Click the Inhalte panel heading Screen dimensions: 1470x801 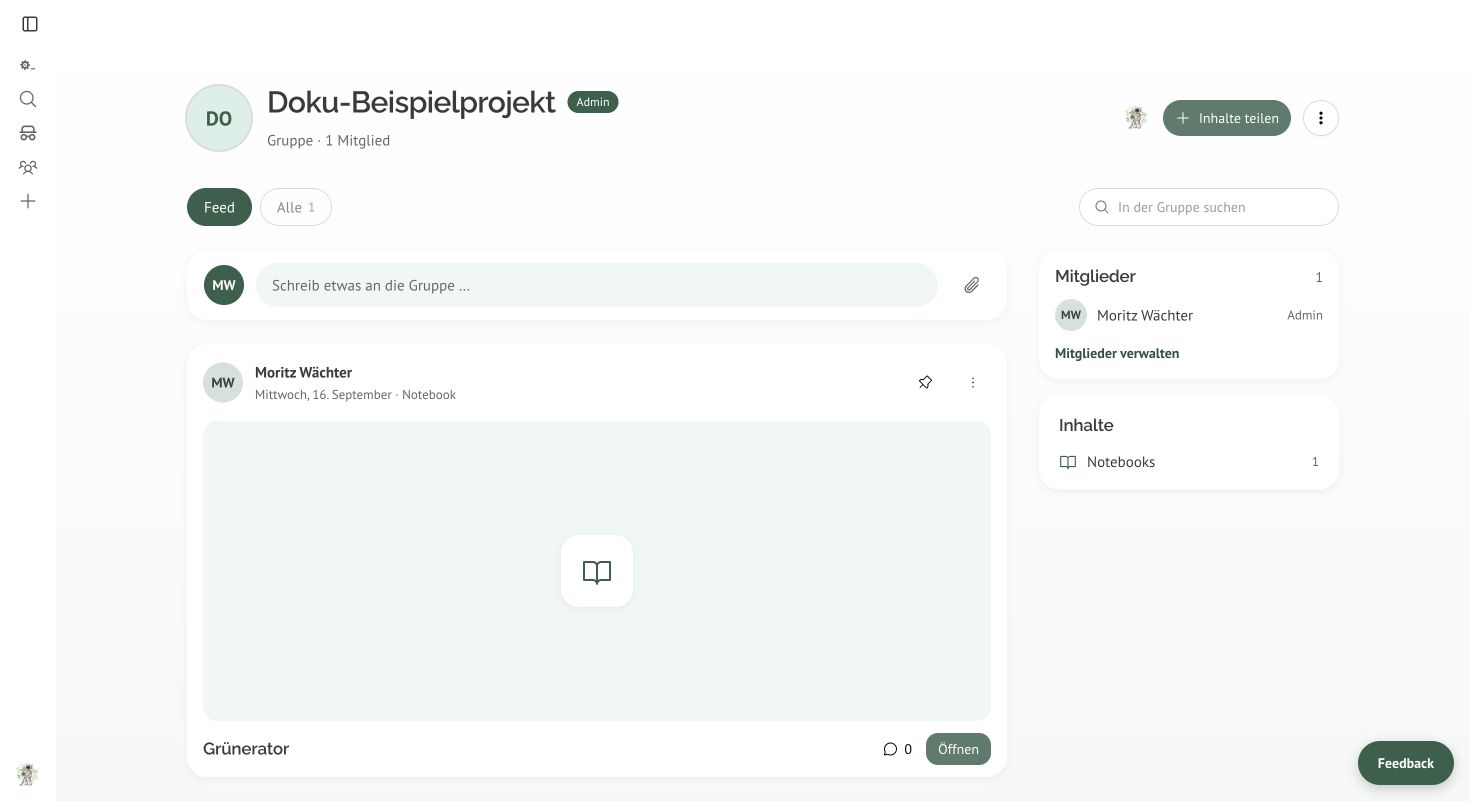(x=1086, y=425)
